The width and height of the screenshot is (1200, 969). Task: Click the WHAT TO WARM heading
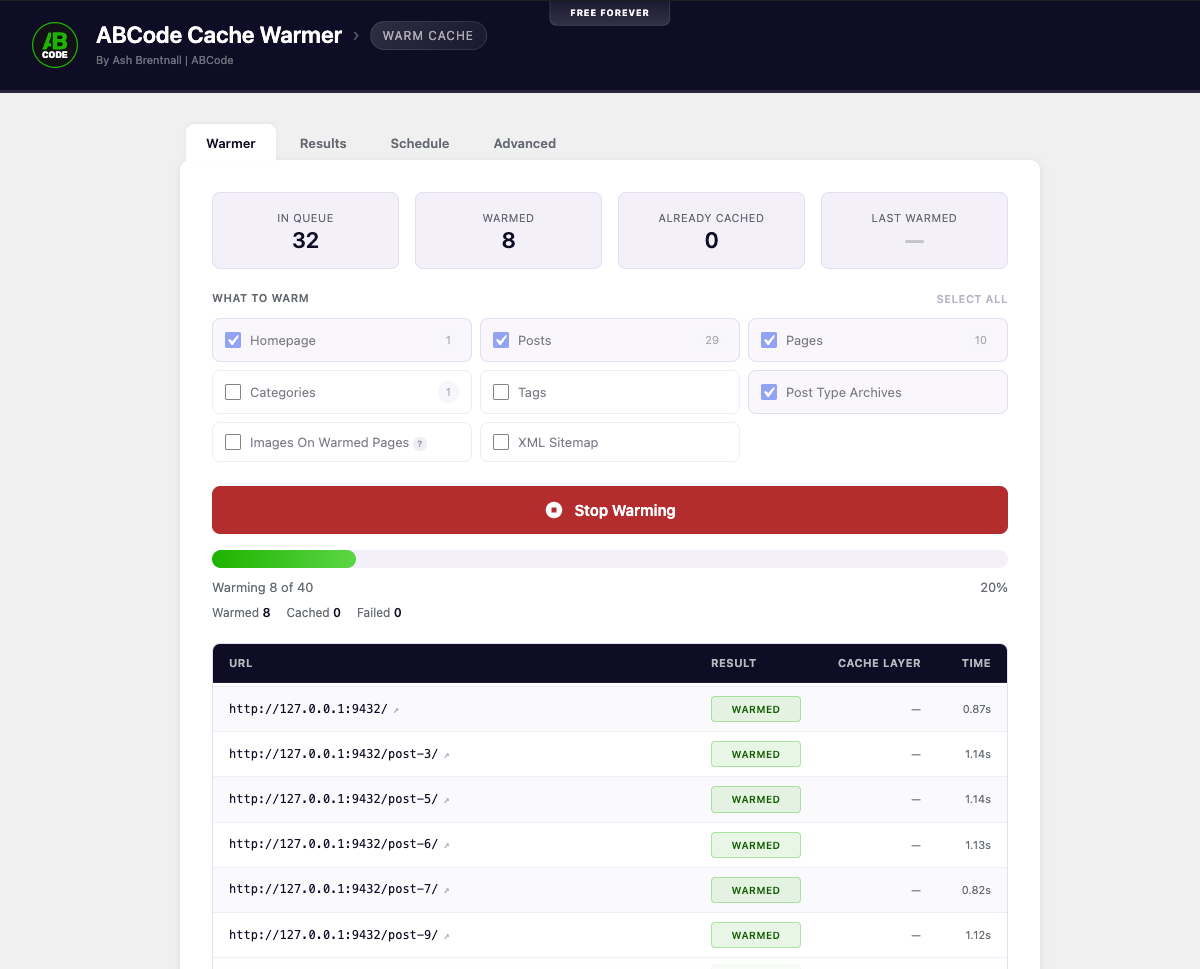(261, 298)
